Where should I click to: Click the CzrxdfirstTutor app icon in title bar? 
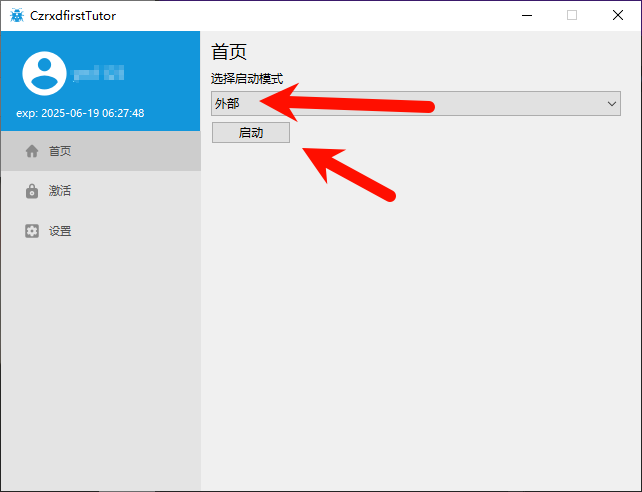click(x=17, y=16)
